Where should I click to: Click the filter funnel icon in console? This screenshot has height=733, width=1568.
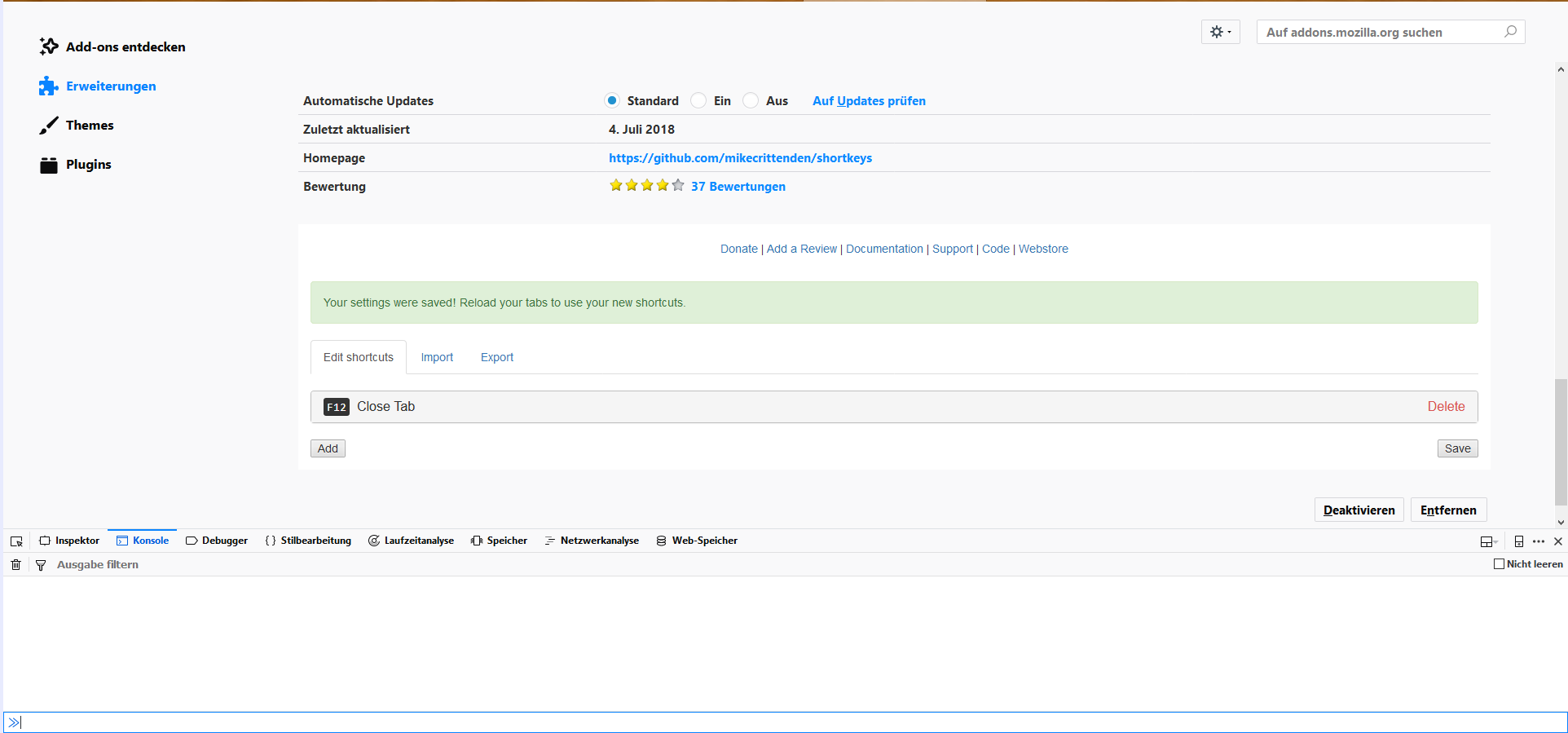click(x=41, y=565)
